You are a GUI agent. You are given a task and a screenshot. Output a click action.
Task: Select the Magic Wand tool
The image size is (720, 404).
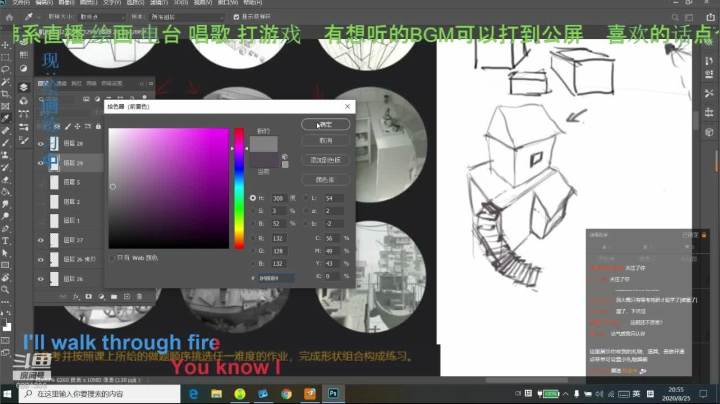6,82
